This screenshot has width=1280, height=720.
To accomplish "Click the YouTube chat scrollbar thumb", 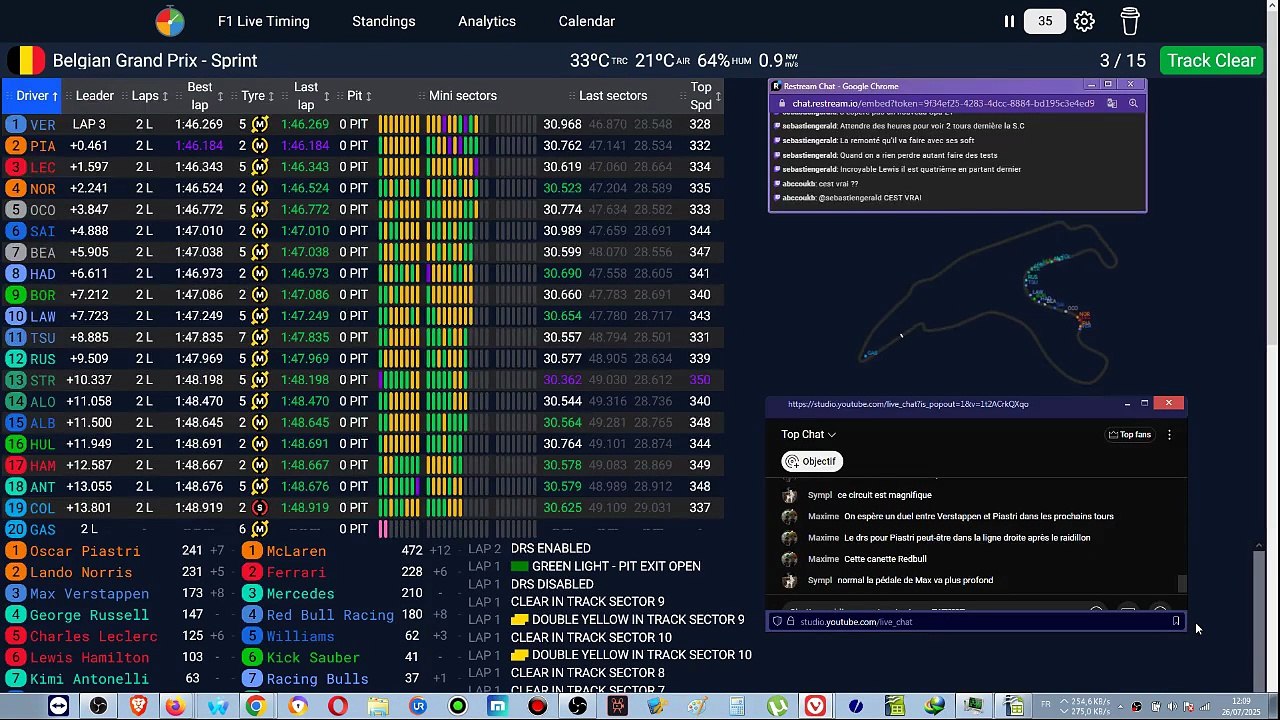I will [1181, 583].
